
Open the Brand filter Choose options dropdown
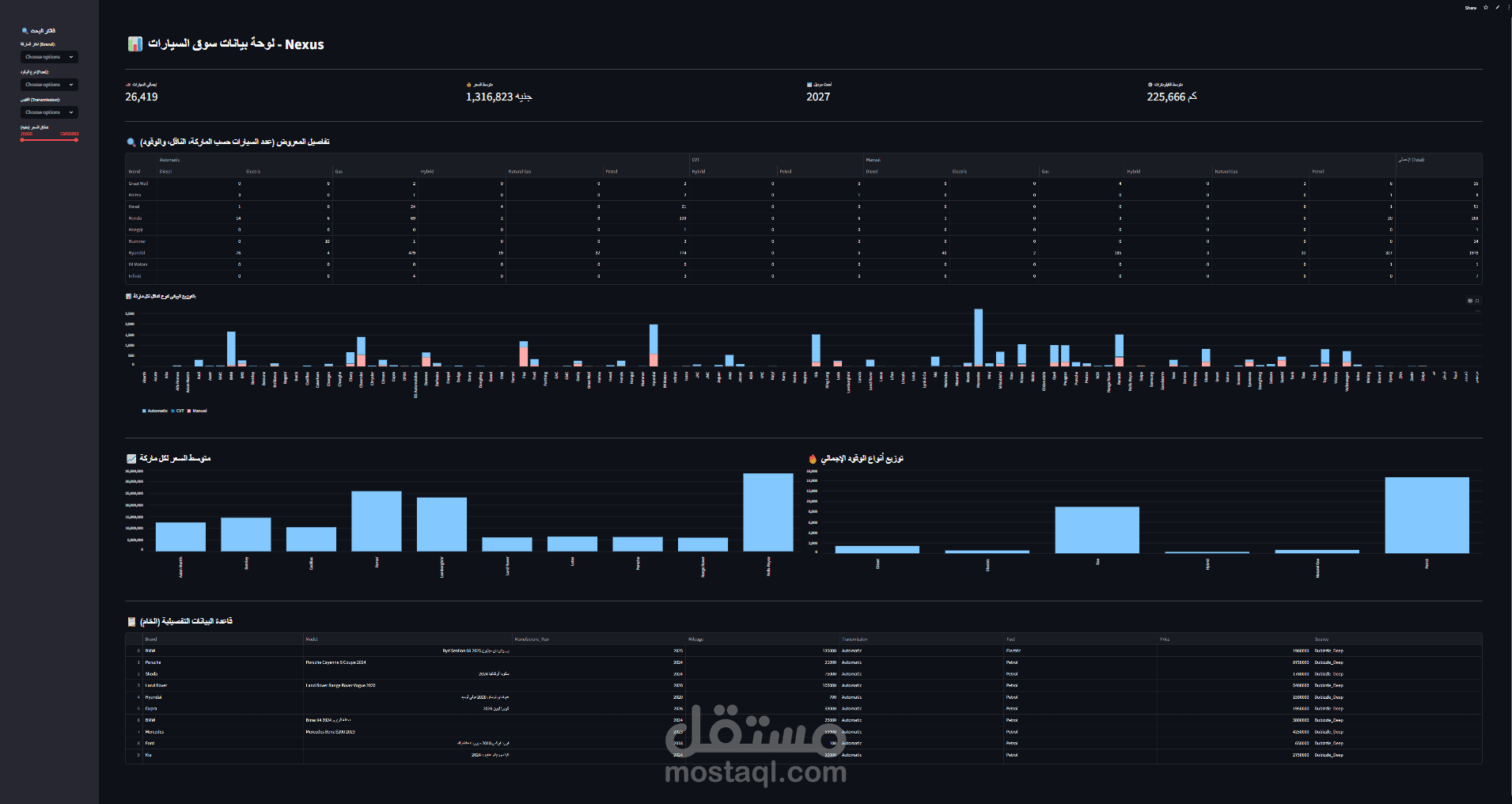tap(49, 56)
